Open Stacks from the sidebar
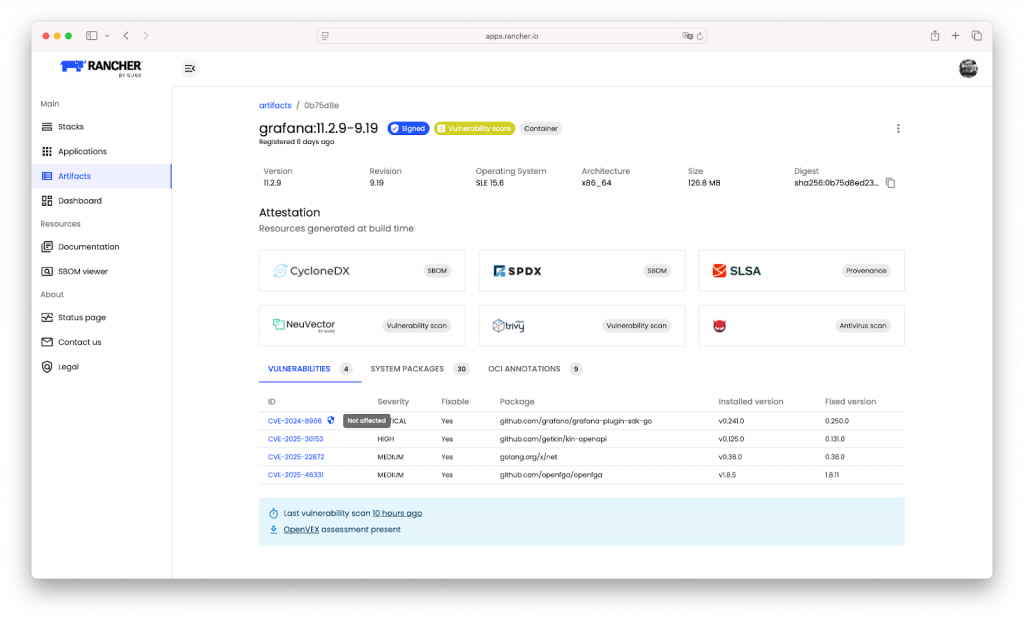The height and width of the screenshot is (620, 1024). tap(71, 127)
